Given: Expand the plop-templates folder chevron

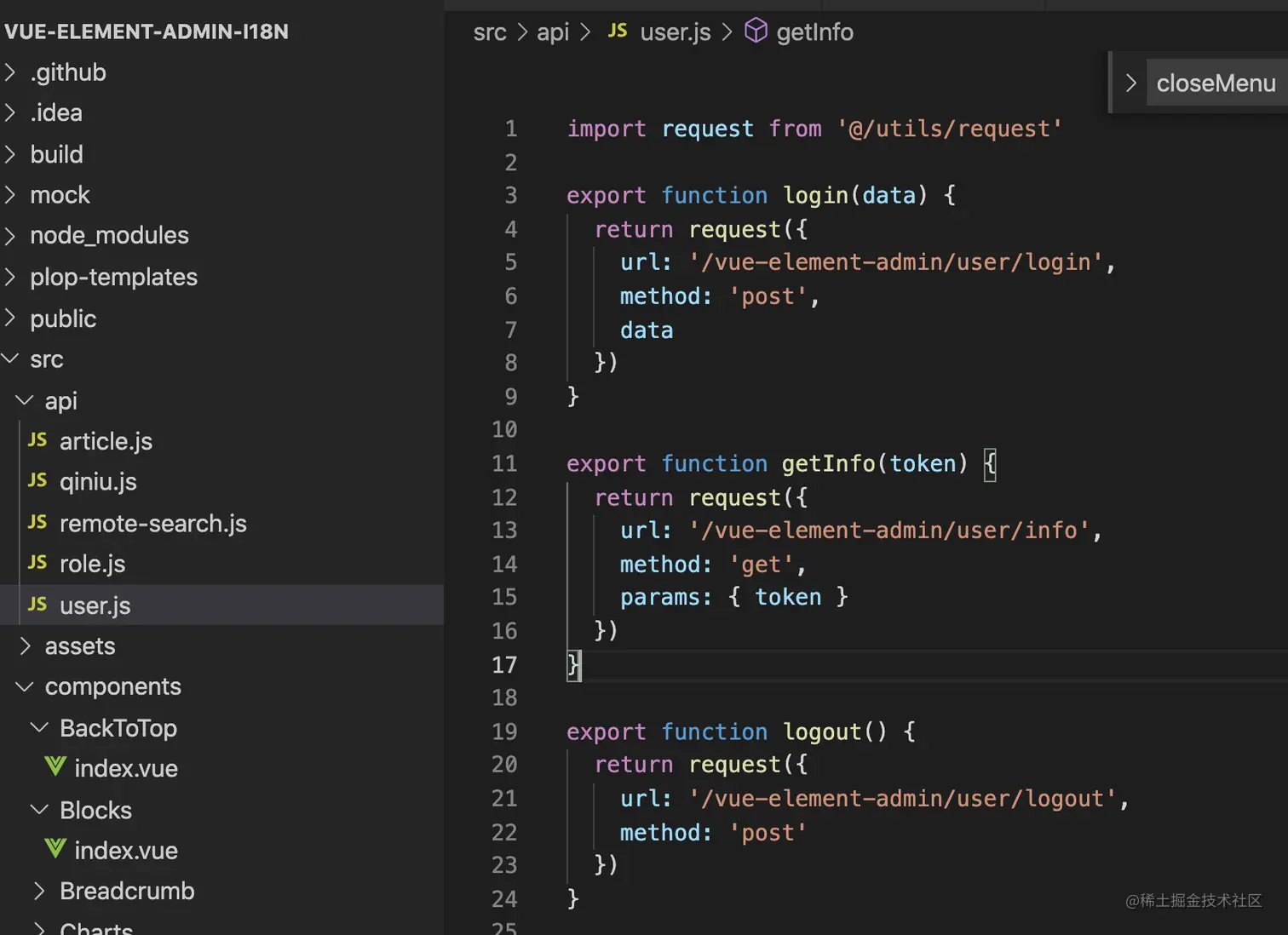Looking at the screenshot, I should [11, 277].
